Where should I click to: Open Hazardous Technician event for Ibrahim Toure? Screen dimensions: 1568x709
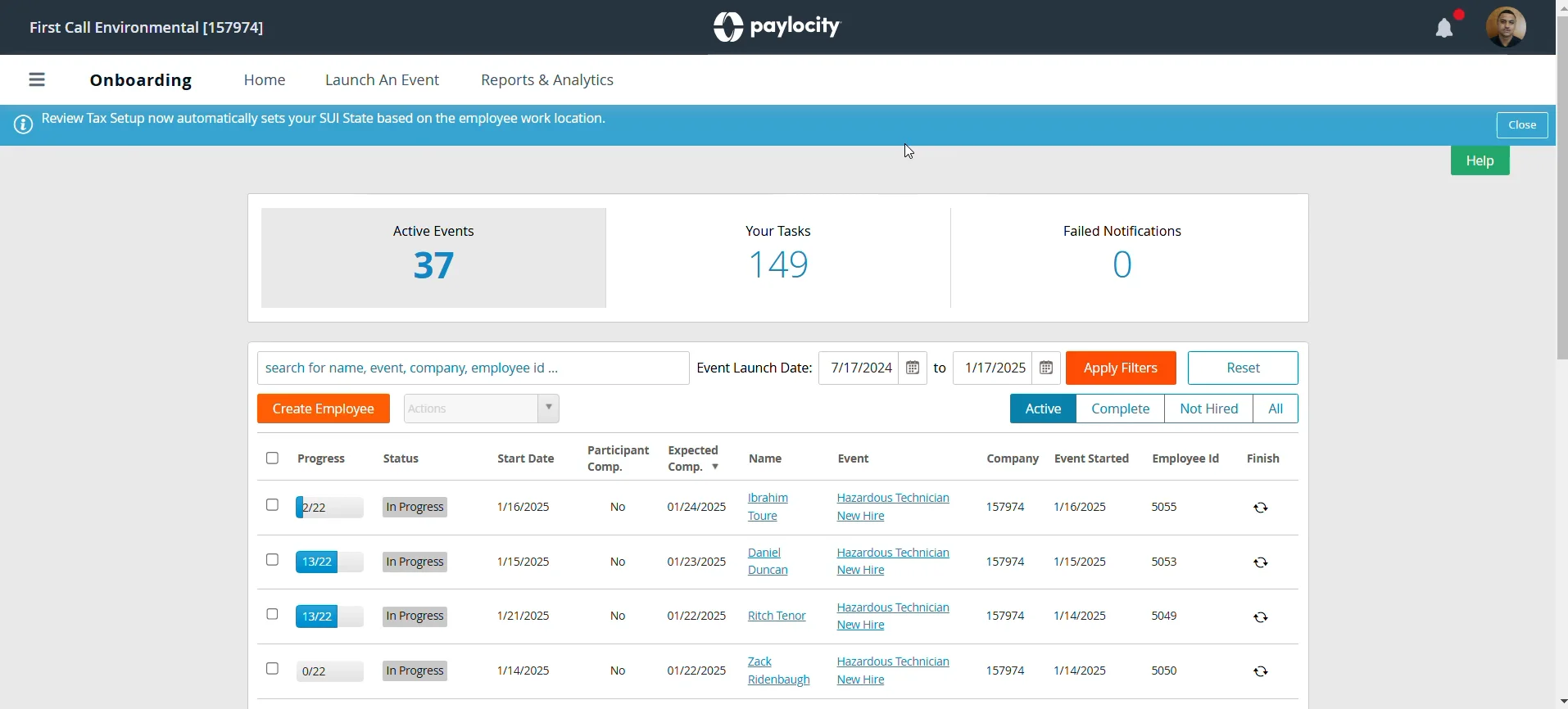point(893,507)
